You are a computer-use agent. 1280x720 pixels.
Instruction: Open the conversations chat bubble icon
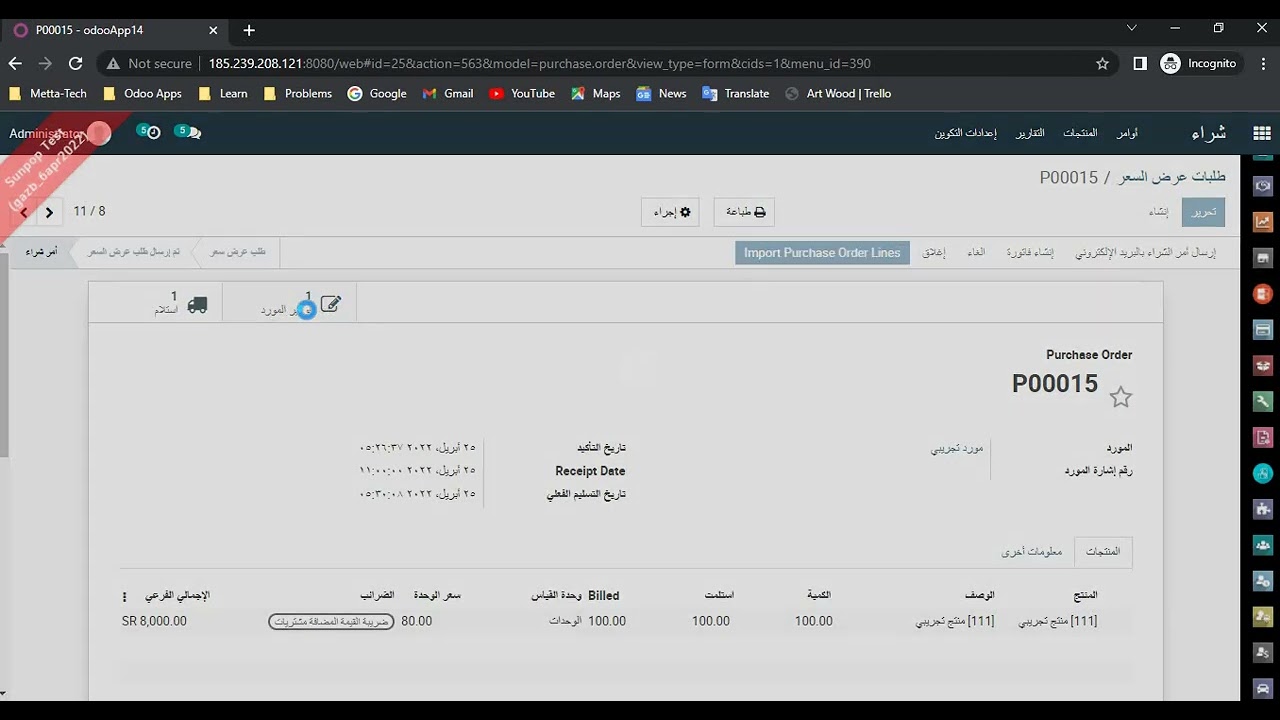click(x=188, y=132)
